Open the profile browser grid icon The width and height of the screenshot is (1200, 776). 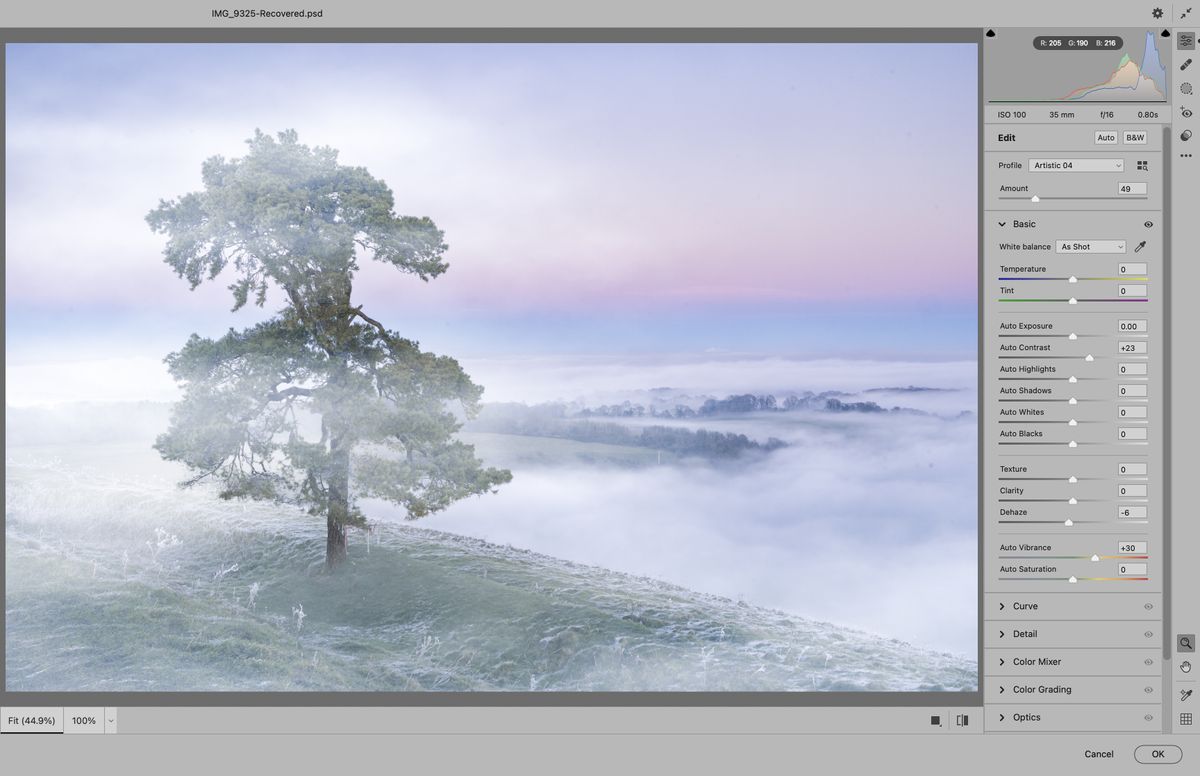(x=1143, y=164)
